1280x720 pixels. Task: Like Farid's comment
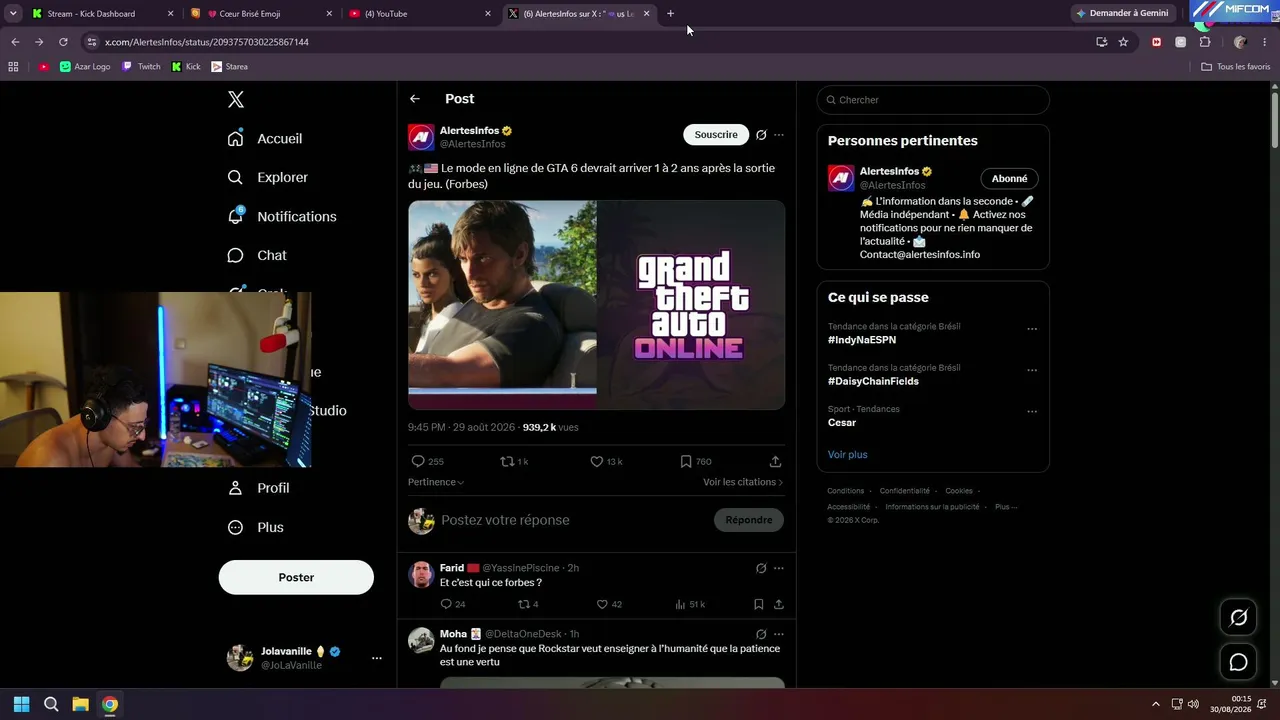click(609, 604)
